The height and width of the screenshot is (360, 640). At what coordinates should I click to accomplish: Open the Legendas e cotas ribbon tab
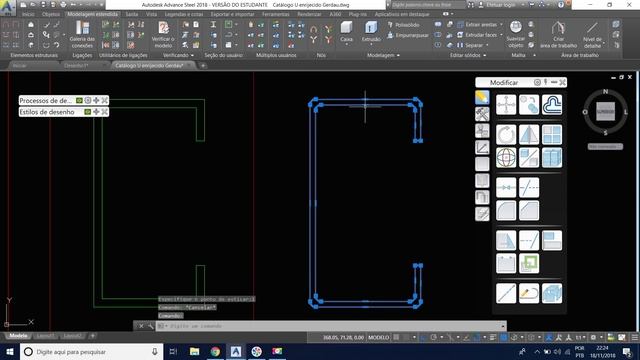click(x=184, y=14)
